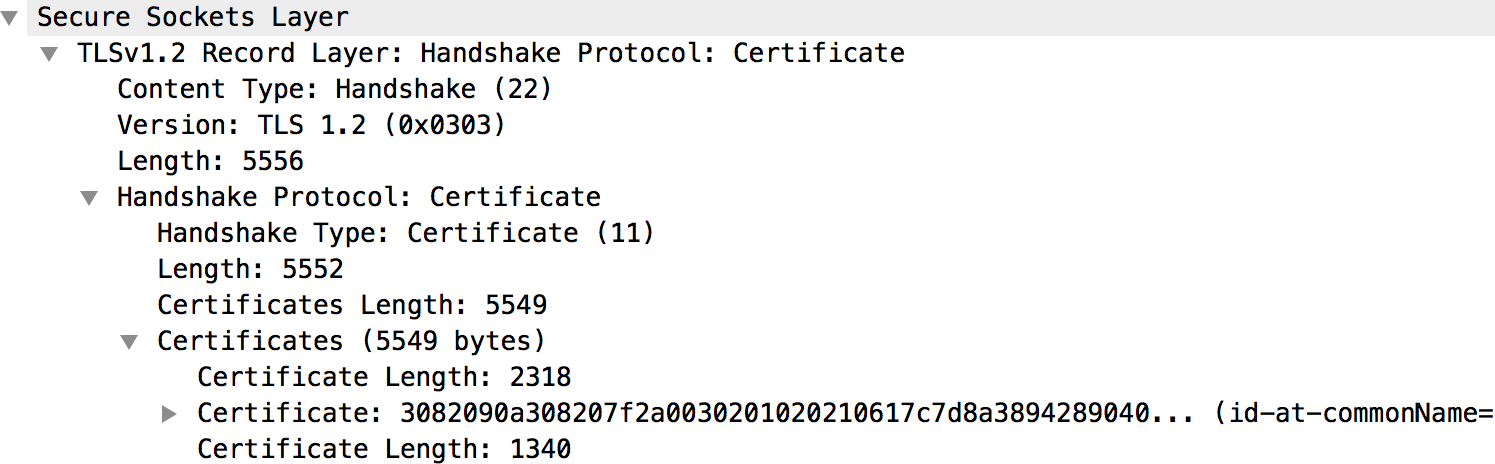
Task: Select the TLSv1.2 Record Layer row
Action: [x=490, y=53]
